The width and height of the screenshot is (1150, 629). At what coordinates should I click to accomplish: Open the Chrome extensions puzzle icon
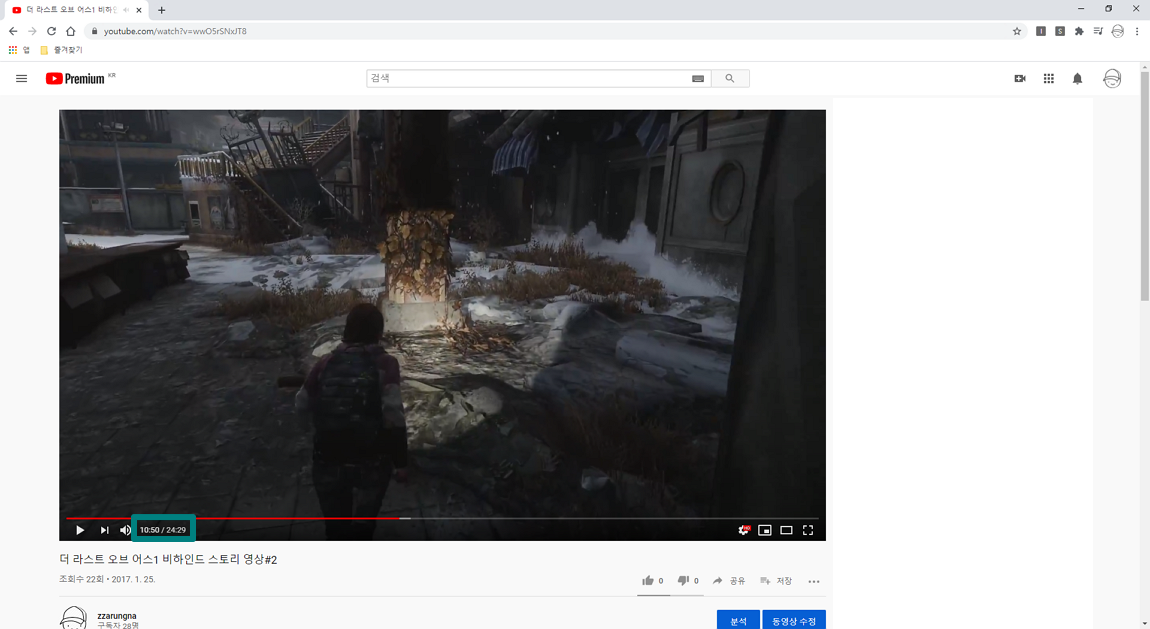[1079, 31]
